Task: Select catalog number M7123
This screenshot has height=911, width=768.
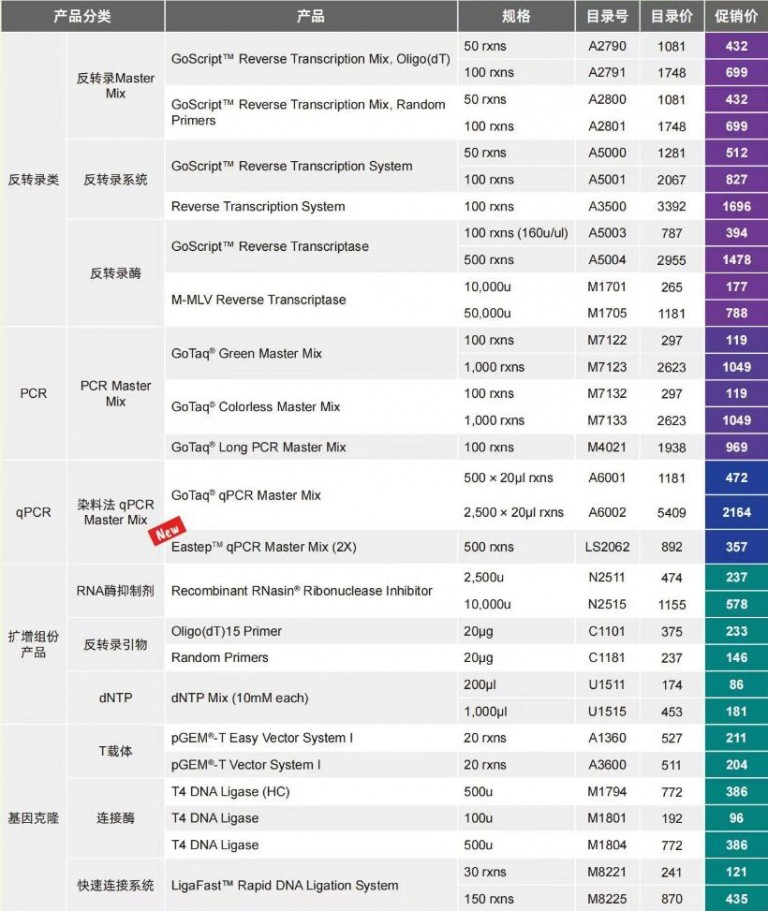Action: click(607, 367)
